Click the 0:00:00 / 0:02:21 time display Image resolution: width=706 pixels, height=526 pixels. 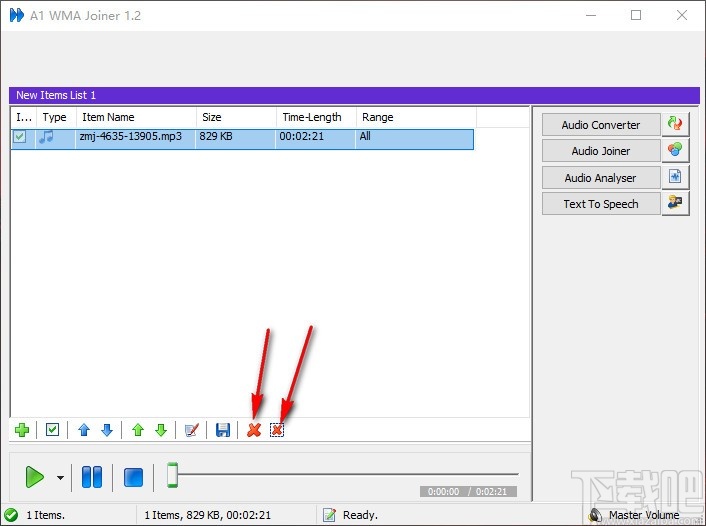[x=468, y=491]
